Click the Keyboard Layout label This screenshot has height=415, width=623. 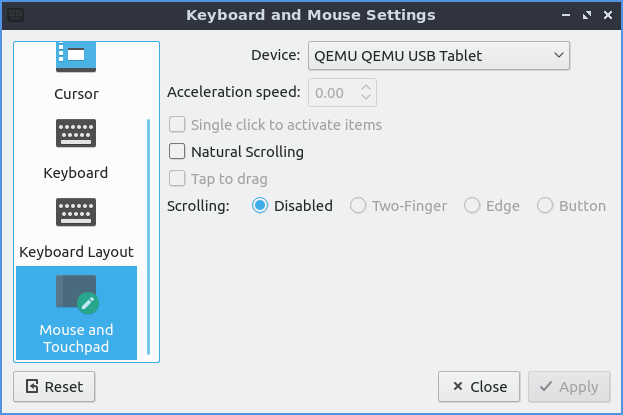[76, 252]
